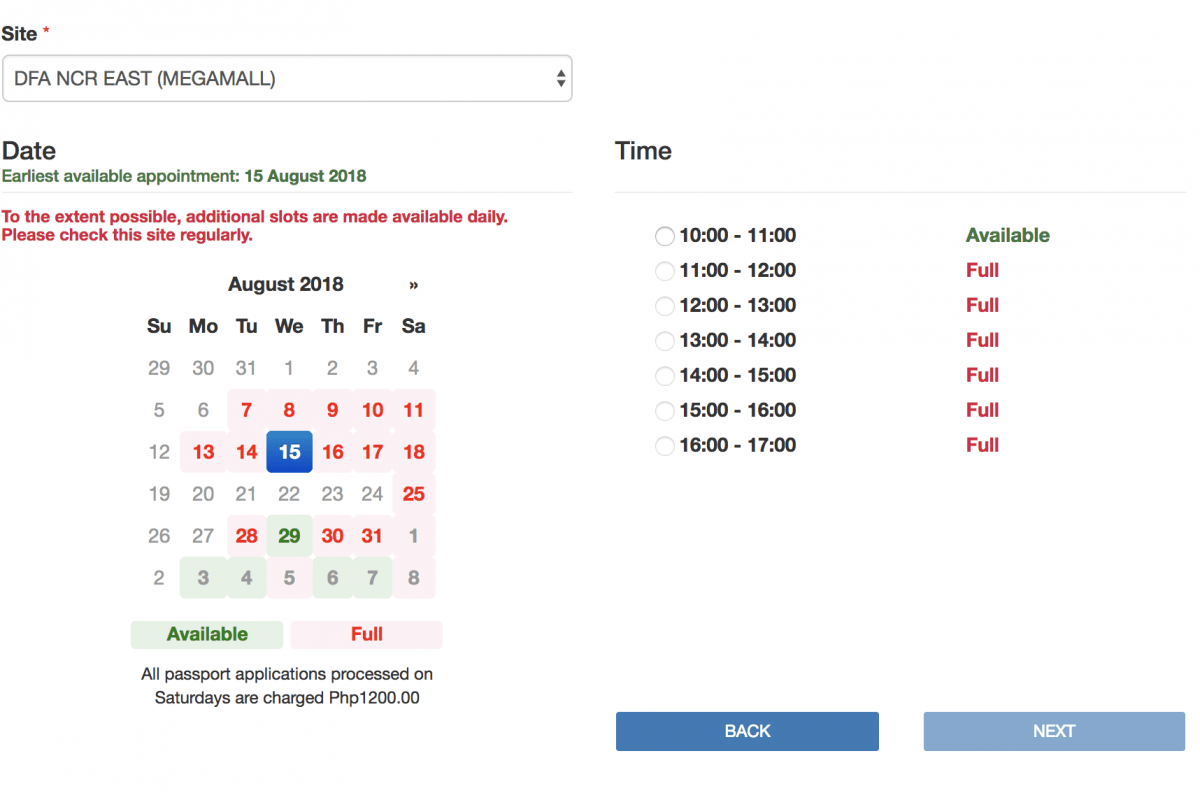Pick the 13:00 - 14:00 radio option
Image resolution: width=1200 pixels, height=800 pixels.
665,341
